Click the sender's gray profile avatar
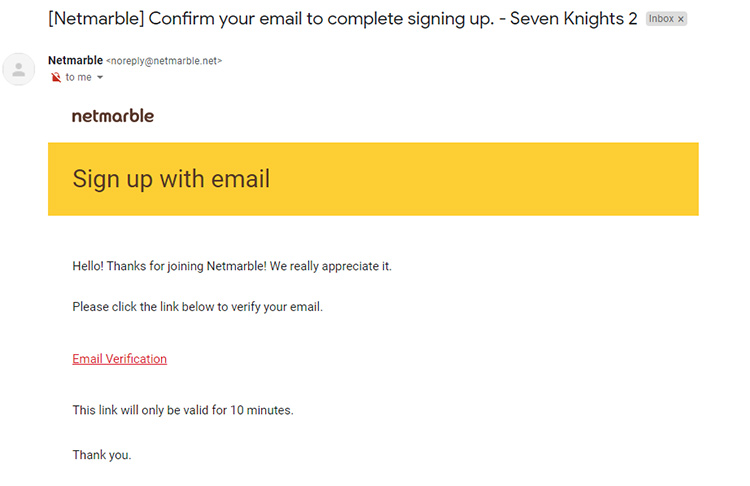The width and height of the screenshot is (750, 486). click(x=19, y=69)
